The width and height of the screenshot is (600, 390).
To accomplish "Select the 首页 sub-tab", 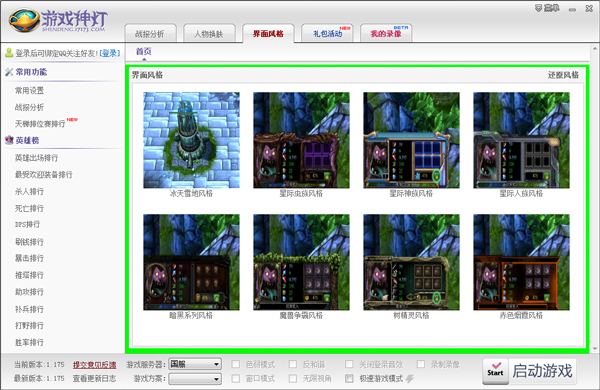I will coord(144,51).
